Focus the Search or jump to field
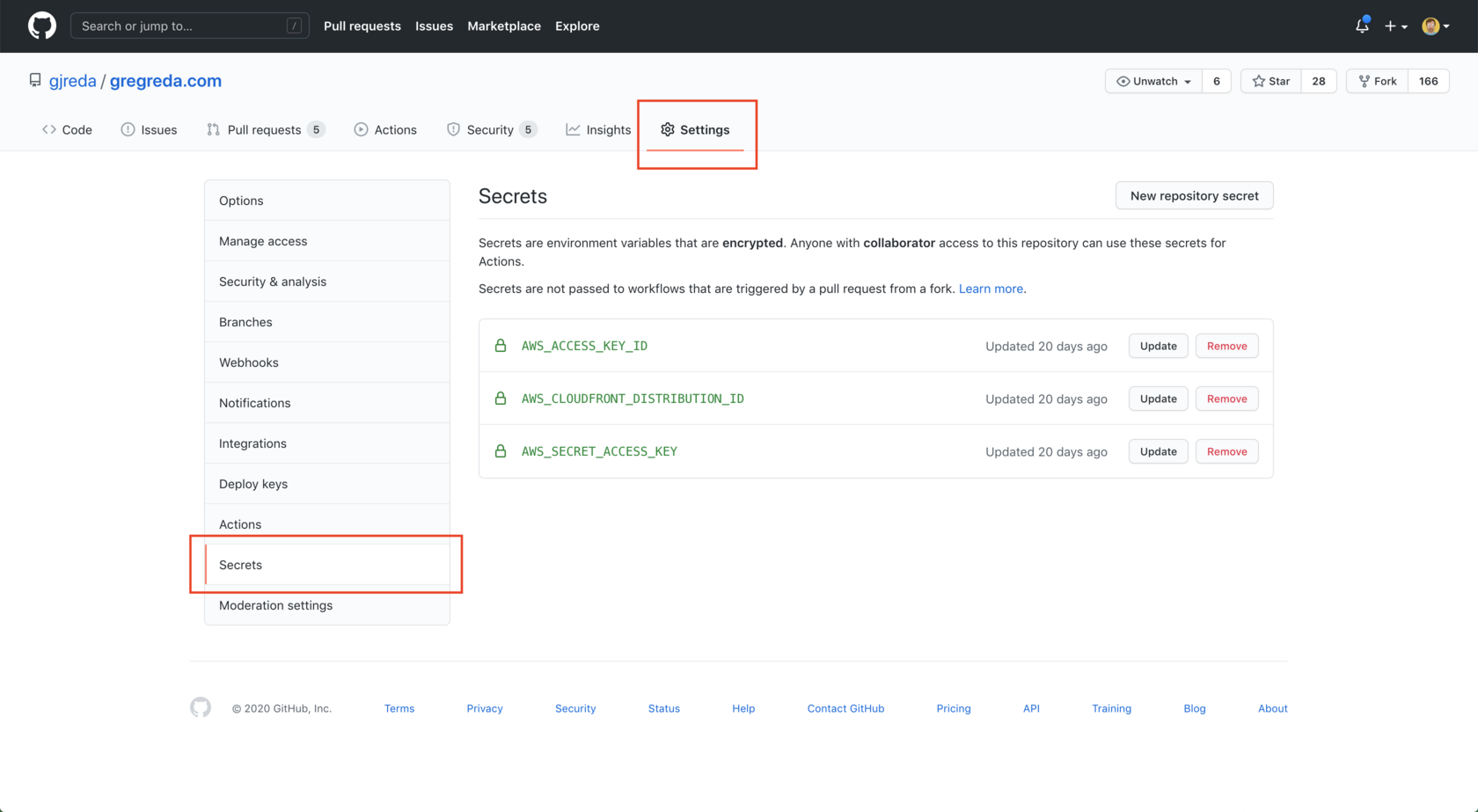 (x=189, y=26)
